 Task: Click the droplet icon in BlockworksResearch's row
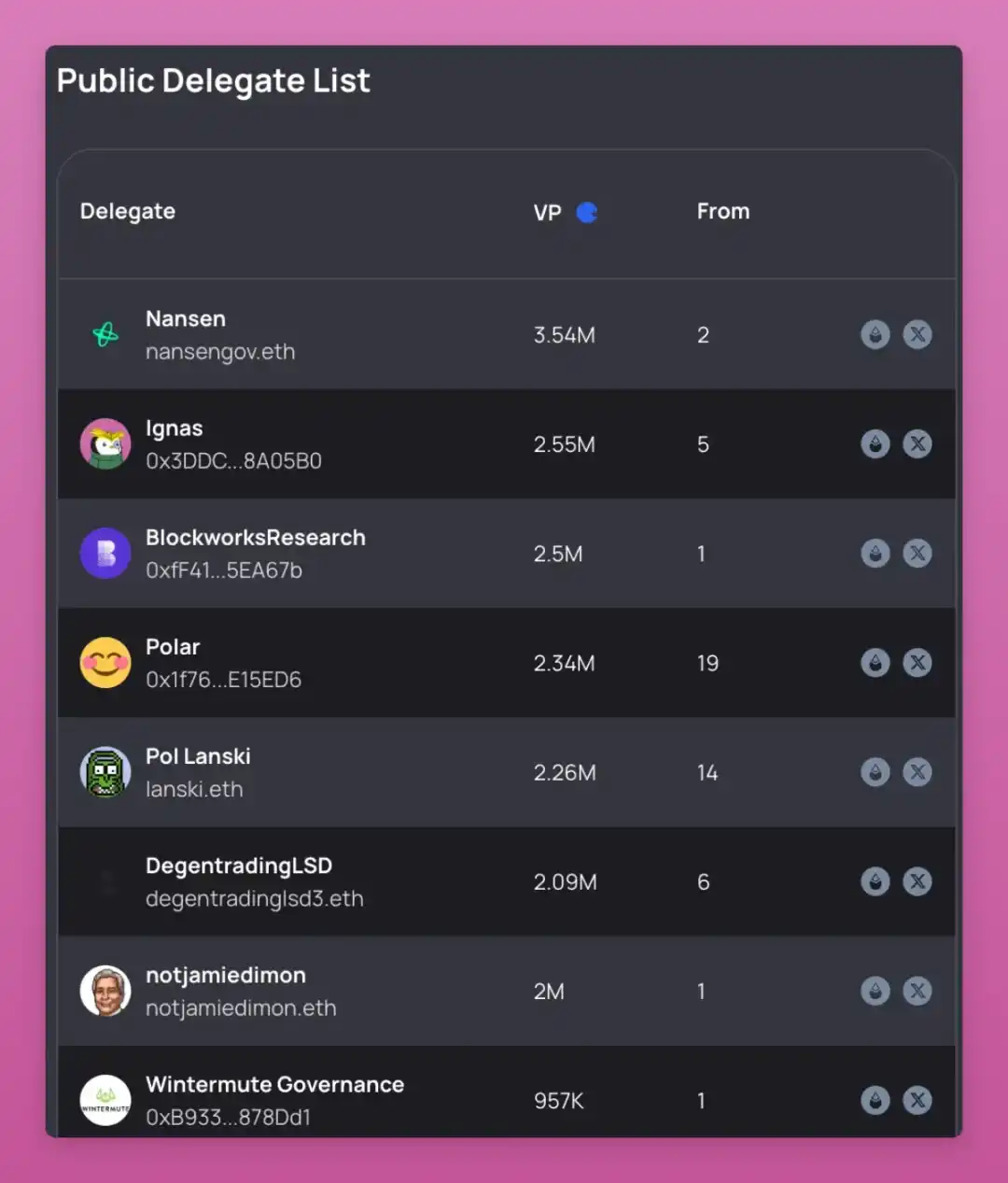[875, 553]
